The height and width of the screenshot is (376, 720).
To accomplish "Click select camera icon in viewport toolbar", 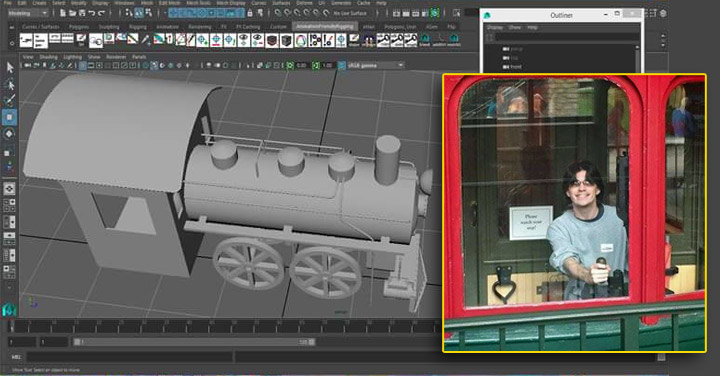I will click(28, 66).
